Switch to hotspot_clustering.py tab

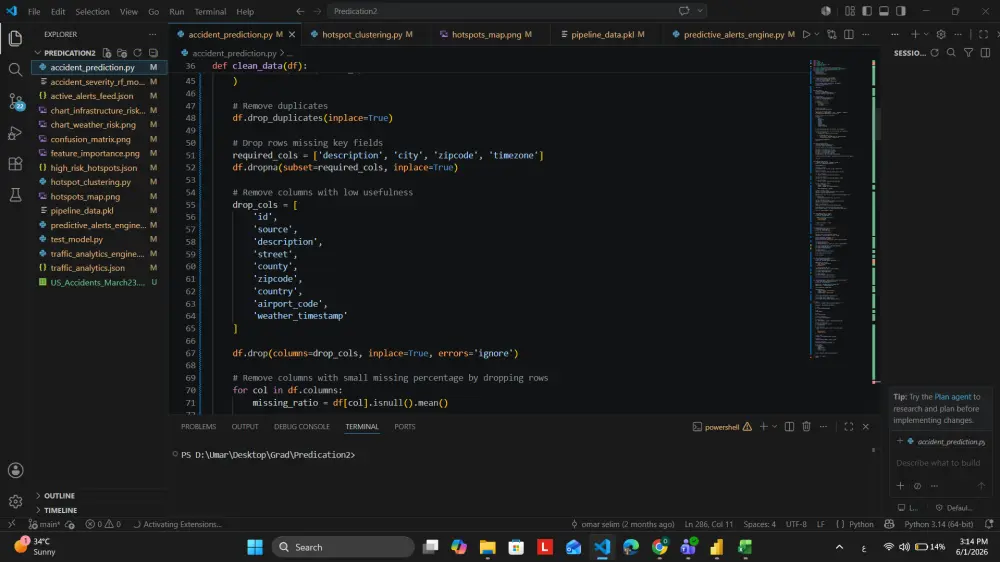(362, 34)
